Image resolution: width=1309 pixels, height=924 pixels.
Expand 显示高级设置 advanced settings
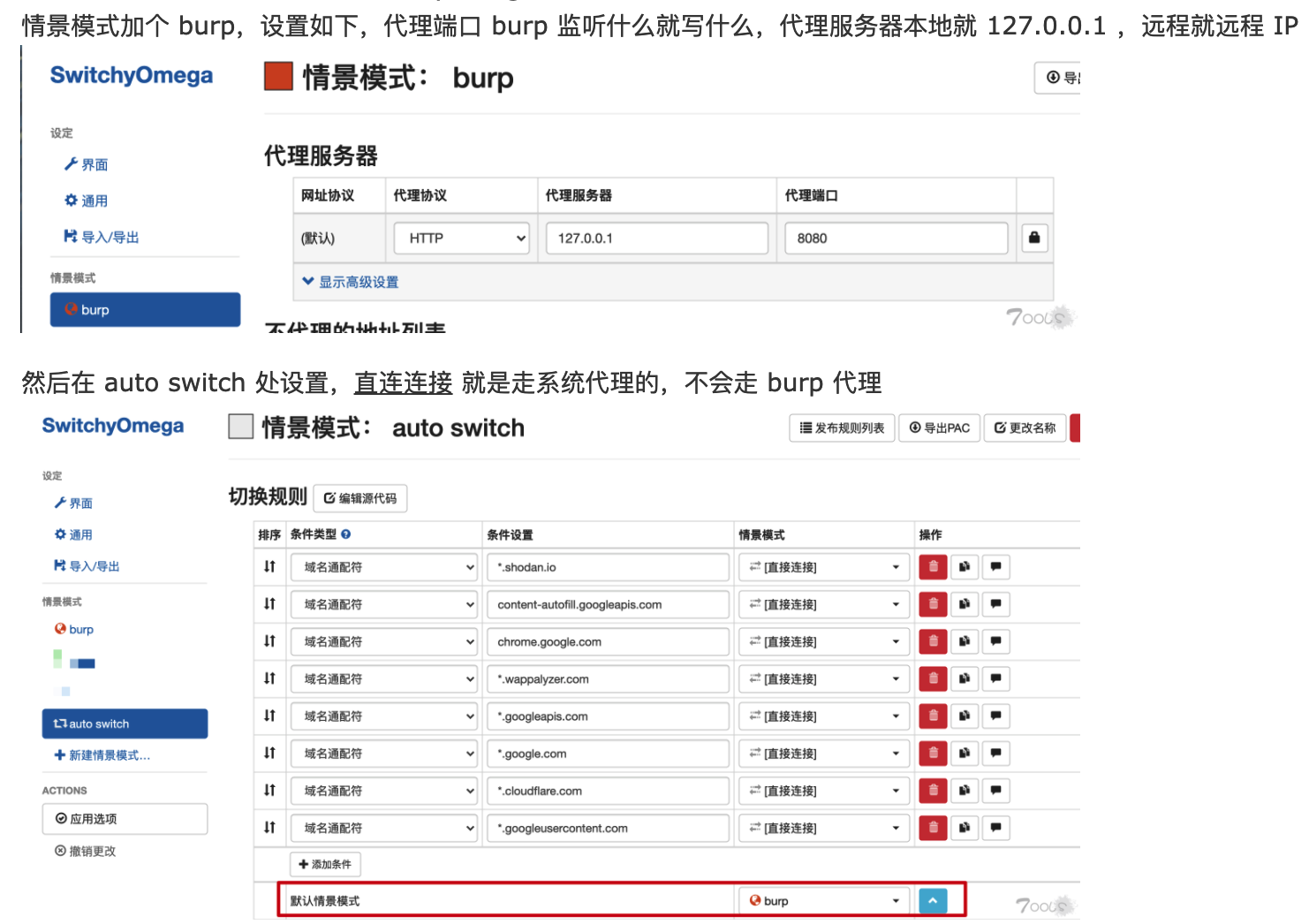point(351,282)
